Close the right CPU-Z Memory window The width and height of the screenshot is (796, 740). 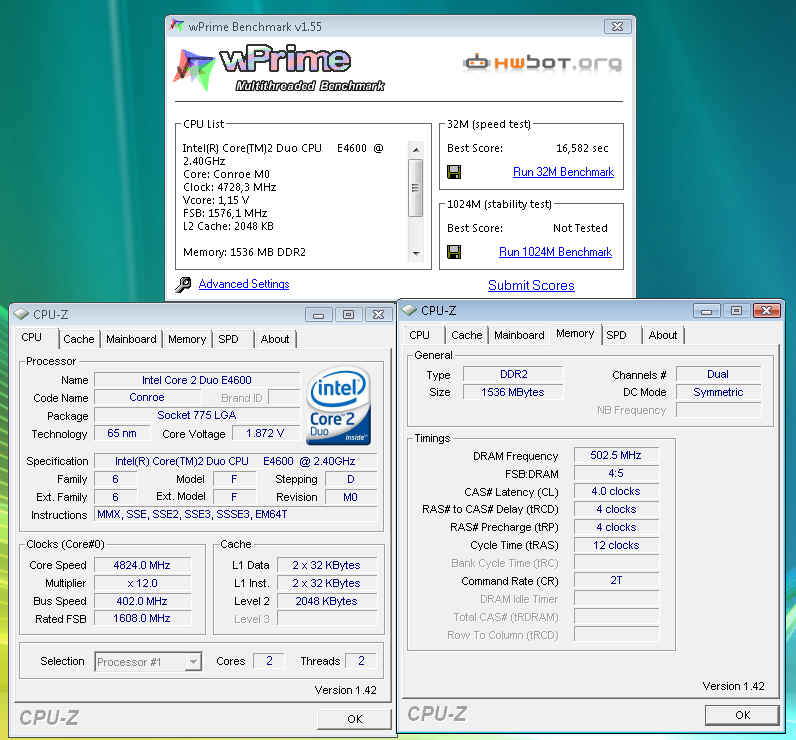(x=767, y=311)
